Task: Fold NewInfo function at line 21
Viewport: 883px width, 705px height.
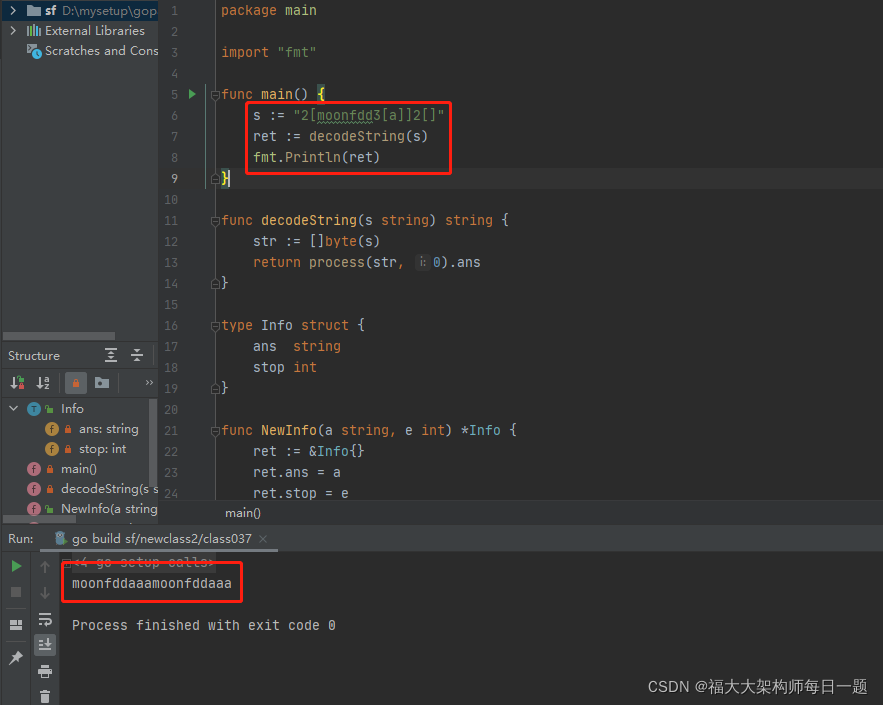Action: point(215,431)
